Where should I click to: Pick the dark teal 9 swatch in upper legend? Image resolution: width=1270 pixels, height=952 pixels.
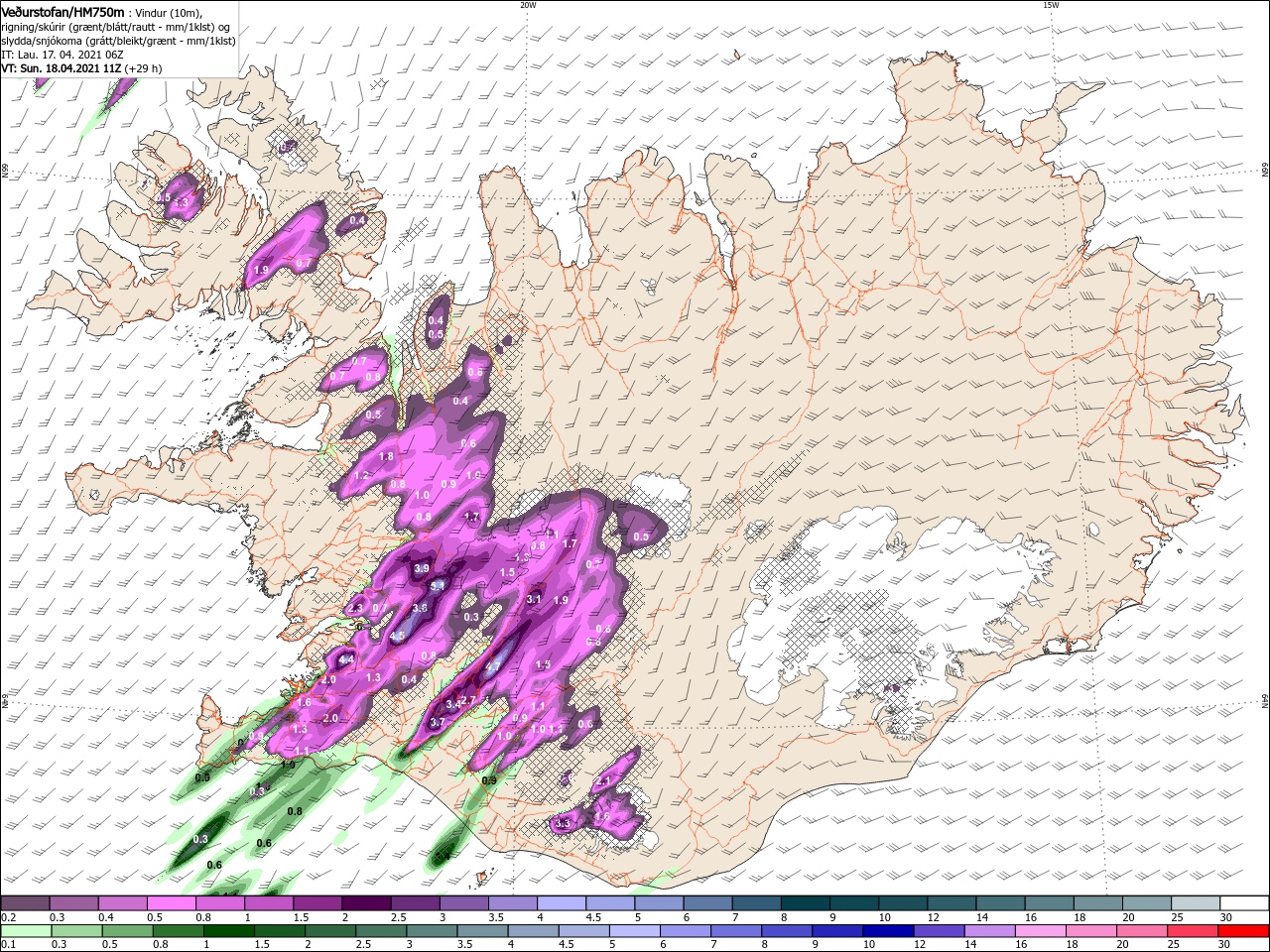(x=853, y=903)
